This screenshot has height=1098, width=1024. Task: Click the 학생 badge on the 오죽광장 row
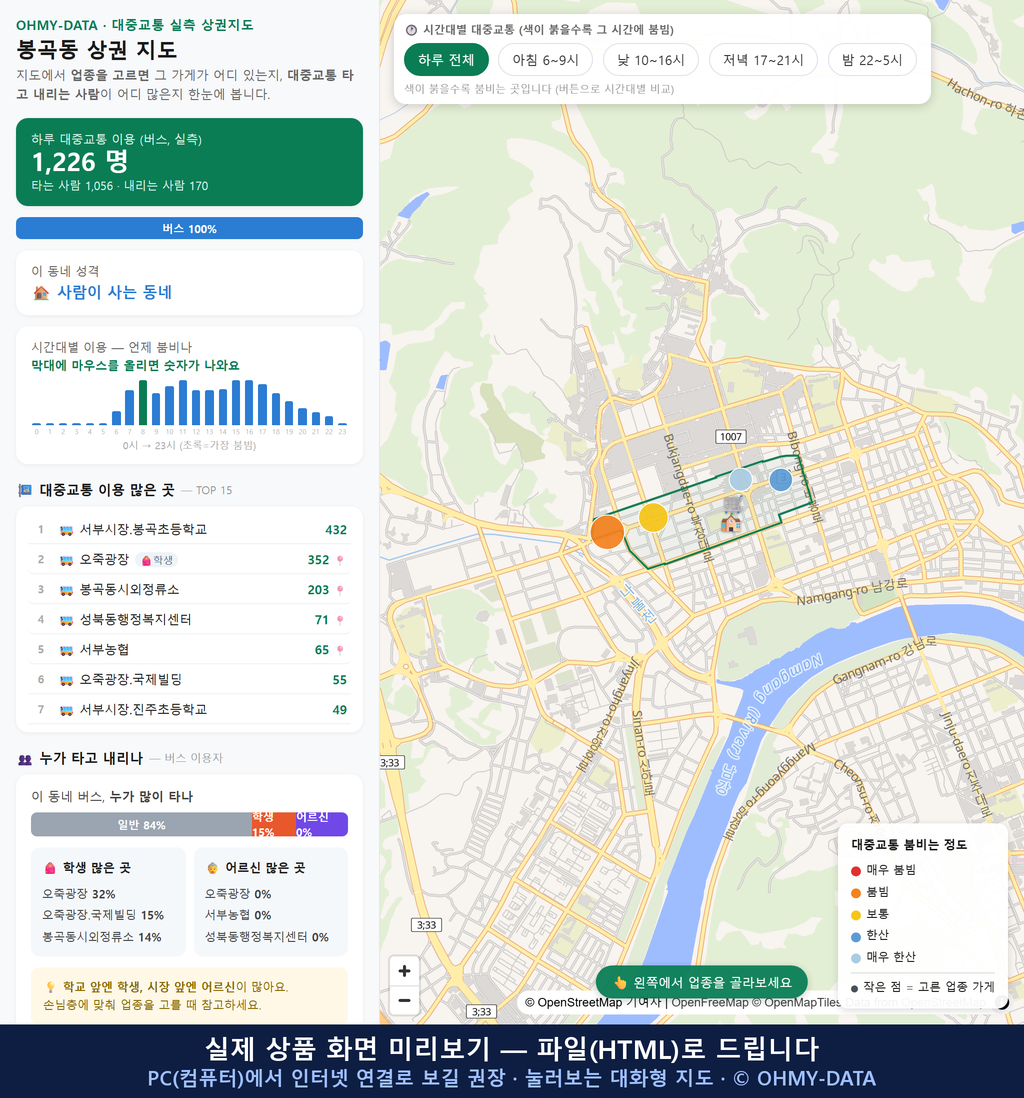coord(157,560)
